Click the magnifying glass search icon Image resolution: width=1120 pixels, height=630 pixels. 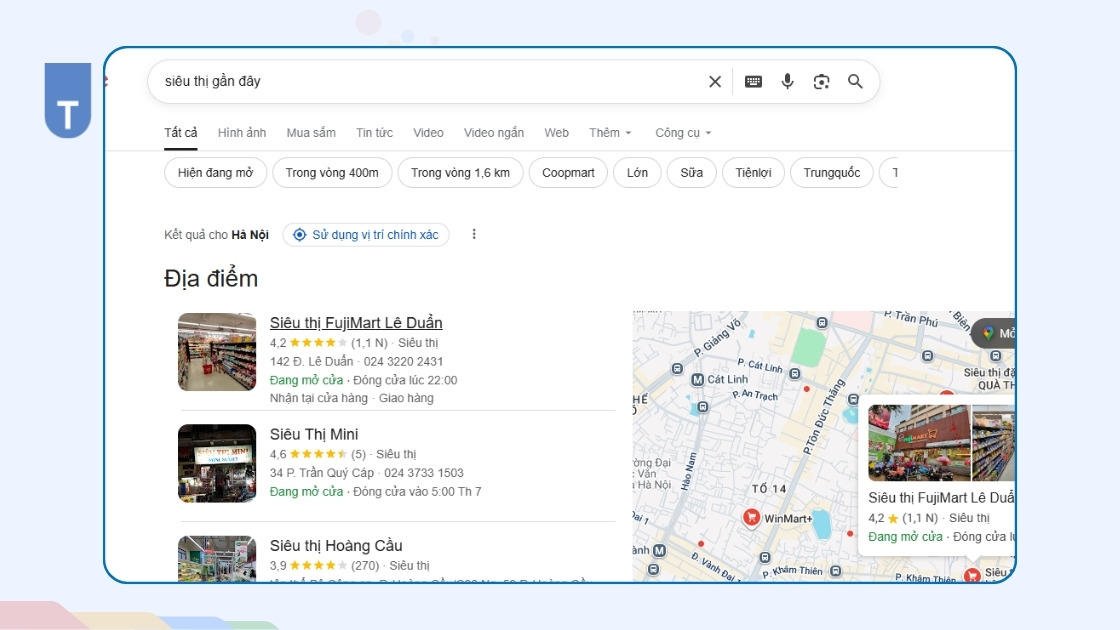pos(855,81)
